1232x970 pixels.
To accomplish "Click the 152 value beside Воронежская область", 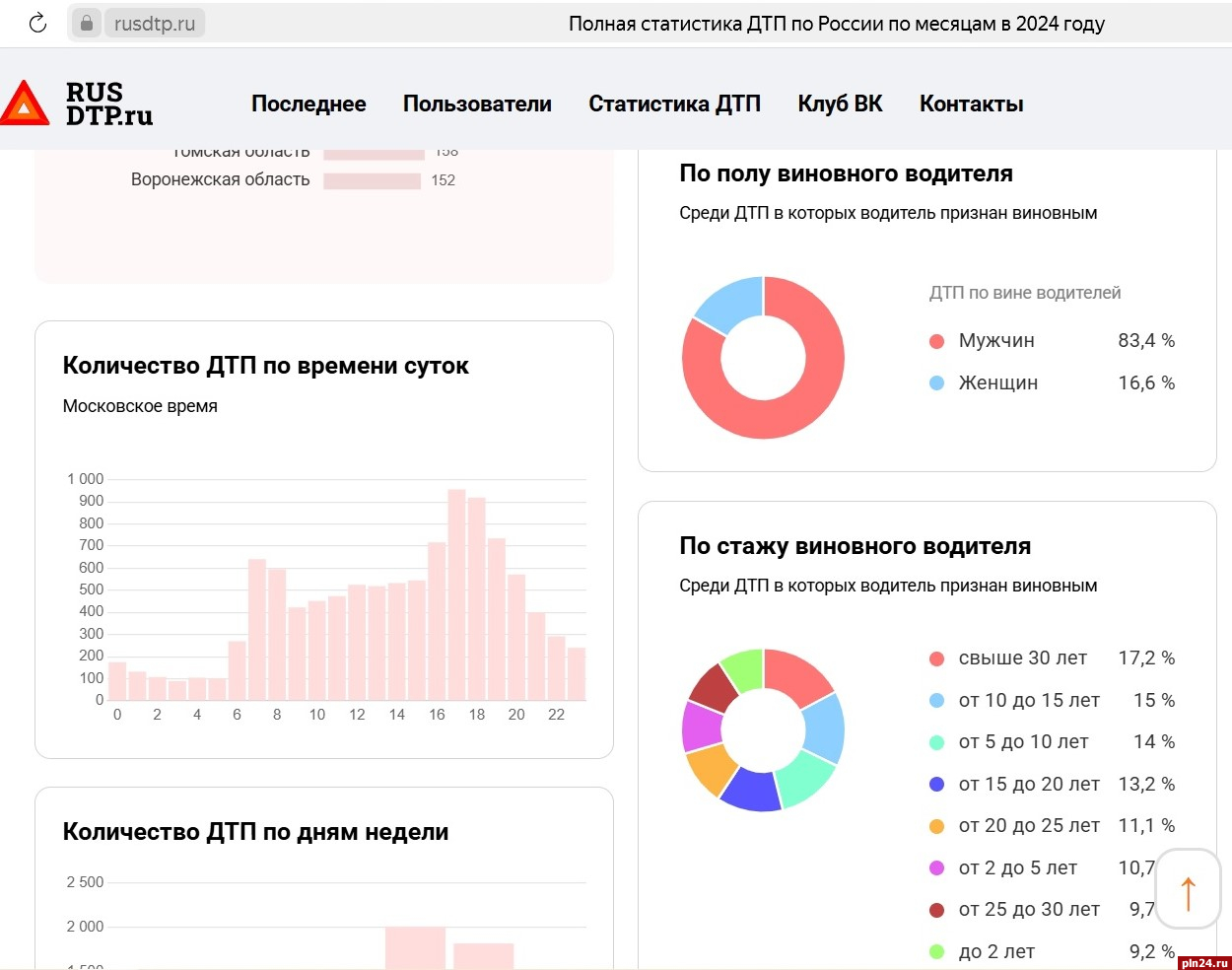I will pyautogui.click(x=444, y=180).
